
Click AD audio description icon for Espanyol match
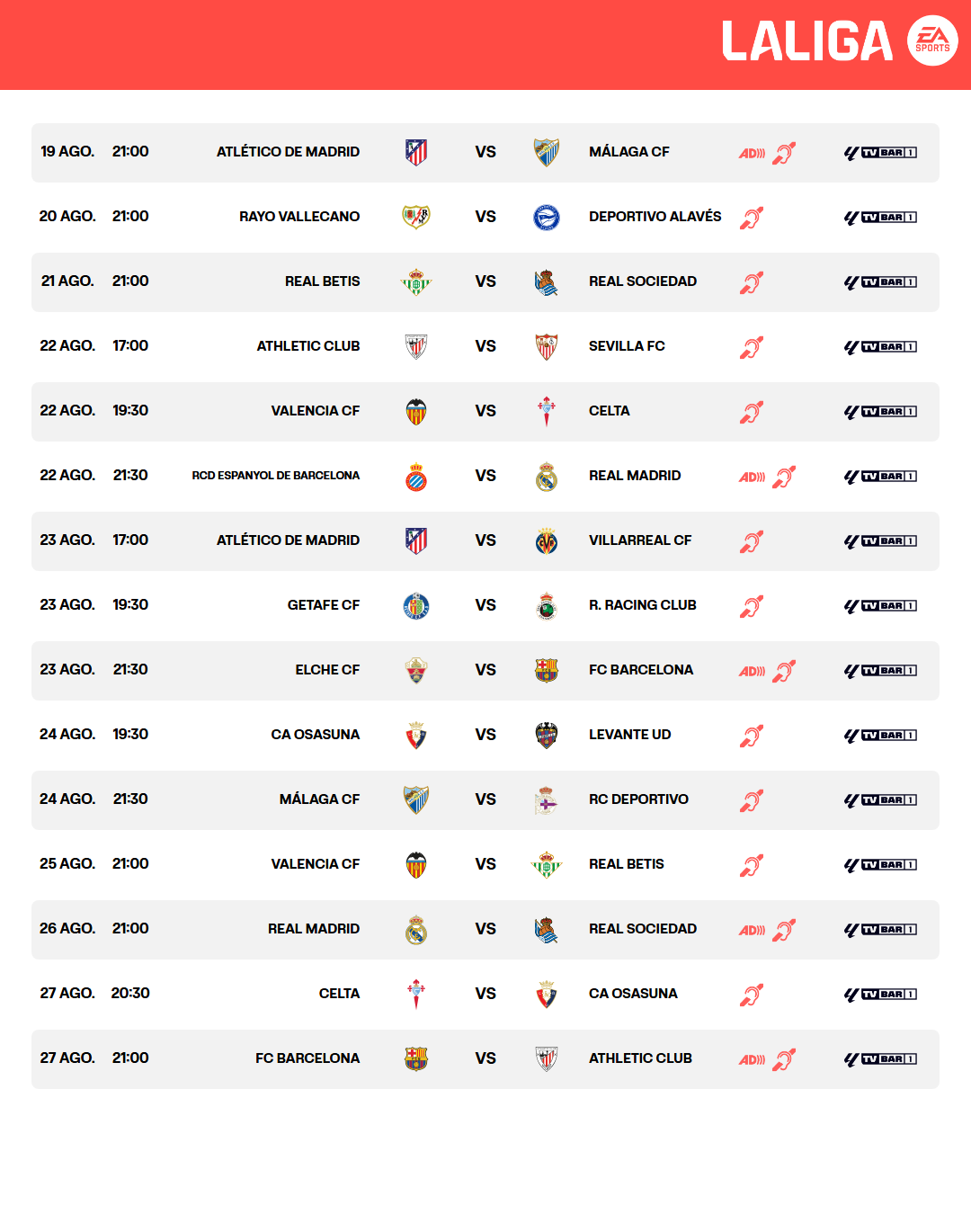pos(752,477)
